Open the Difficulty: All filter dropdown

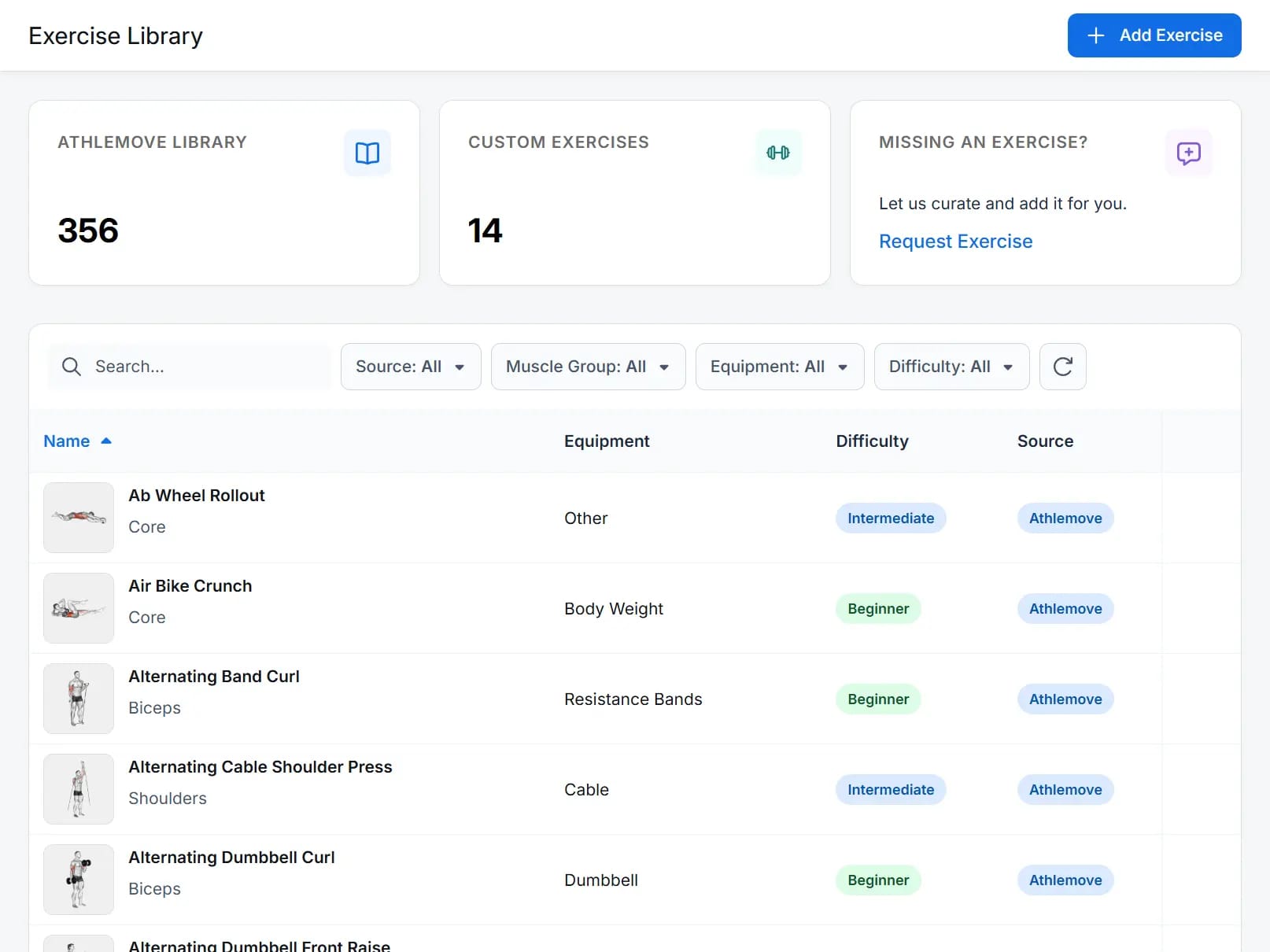point(951,366)
